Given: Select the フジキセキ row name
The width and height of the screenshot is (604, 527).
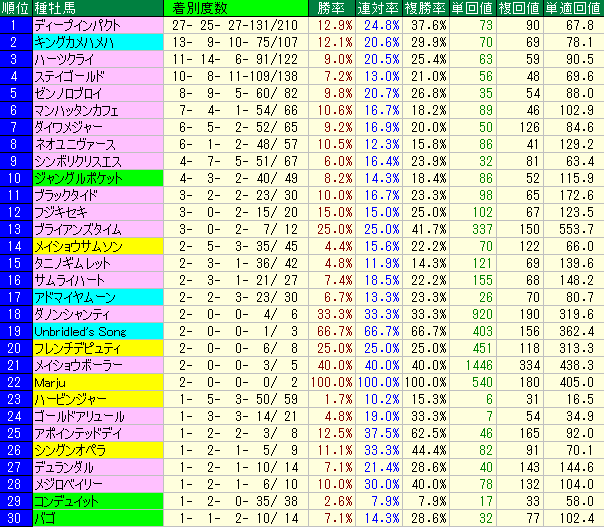Looking at the screenshot, I should pos(60,212).
